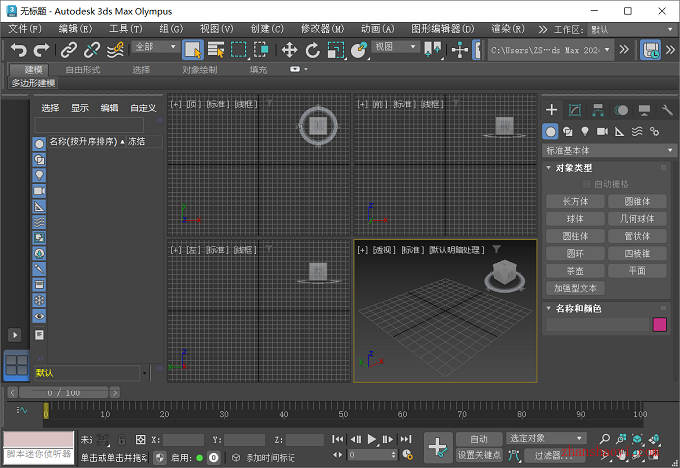Open the 标准基本体 dropdown

(x=609, y=151)
